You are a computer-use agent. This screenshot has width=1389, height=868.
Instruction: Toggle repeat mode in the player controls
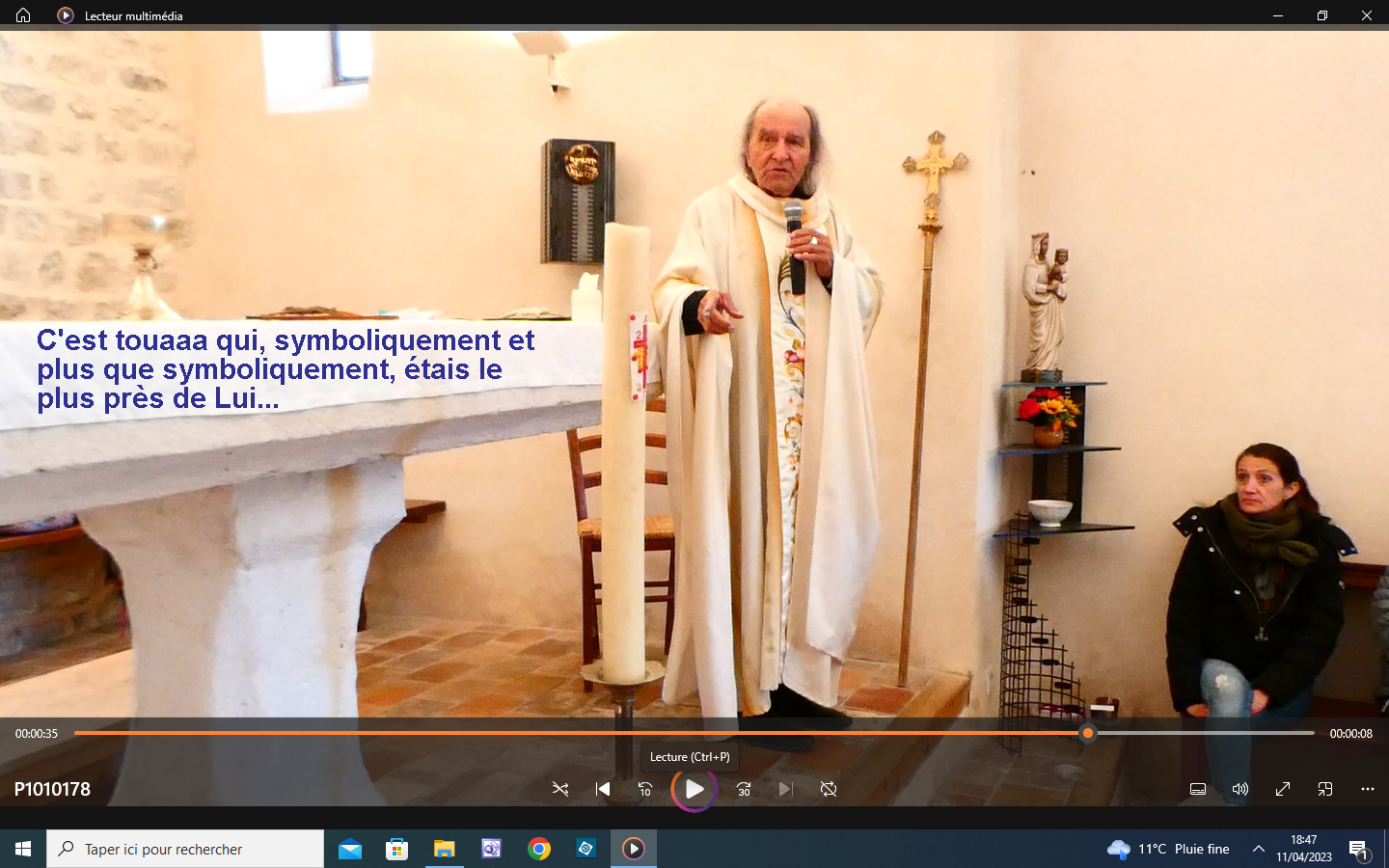[829, 789]
